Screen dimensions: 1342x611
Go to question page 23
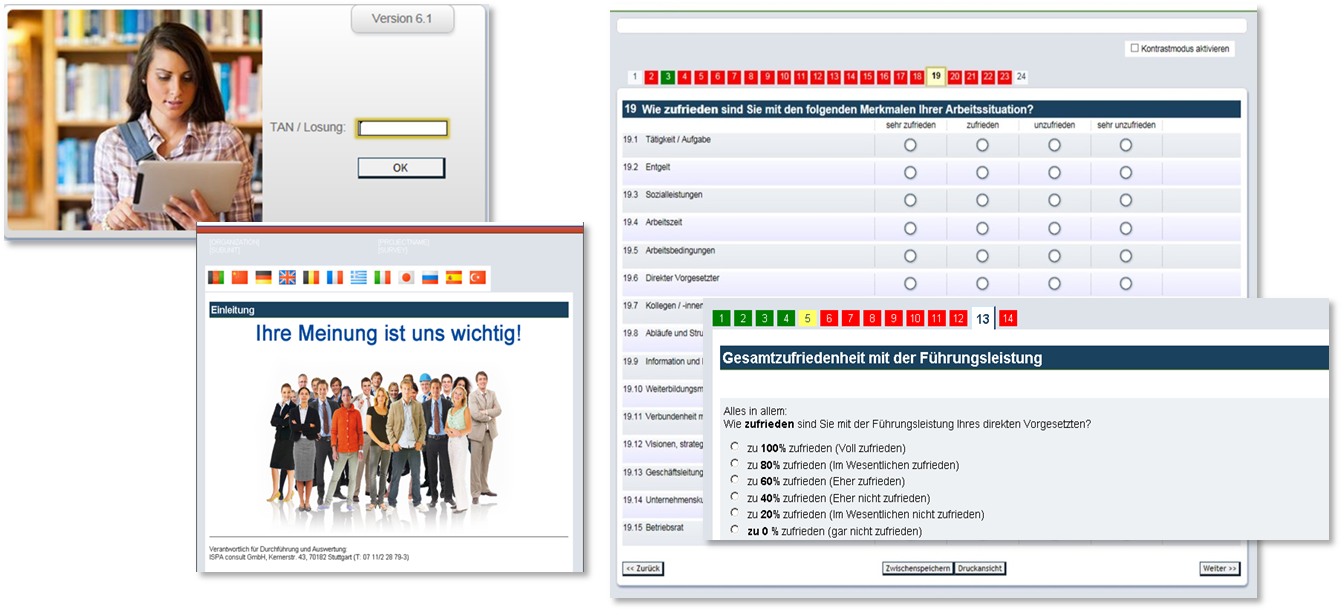click(1004, 77)
